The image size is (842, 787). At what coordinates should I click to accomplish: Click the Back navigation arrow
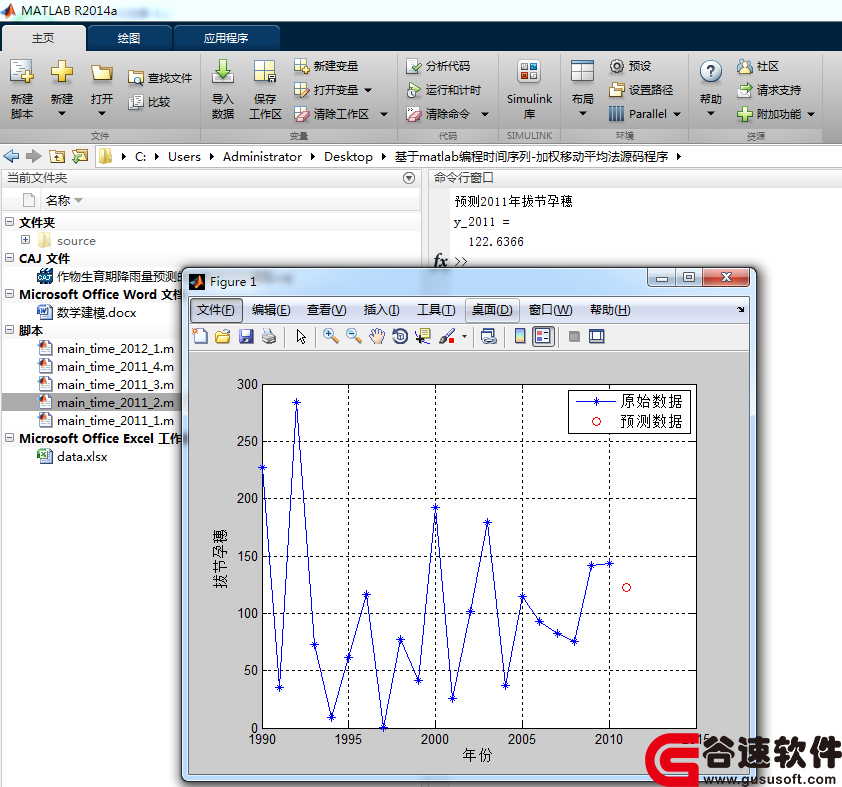[x=11, y=156]
